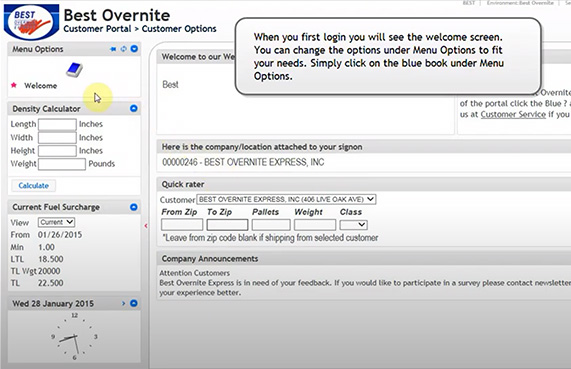Open the Class dropdown

353,225
